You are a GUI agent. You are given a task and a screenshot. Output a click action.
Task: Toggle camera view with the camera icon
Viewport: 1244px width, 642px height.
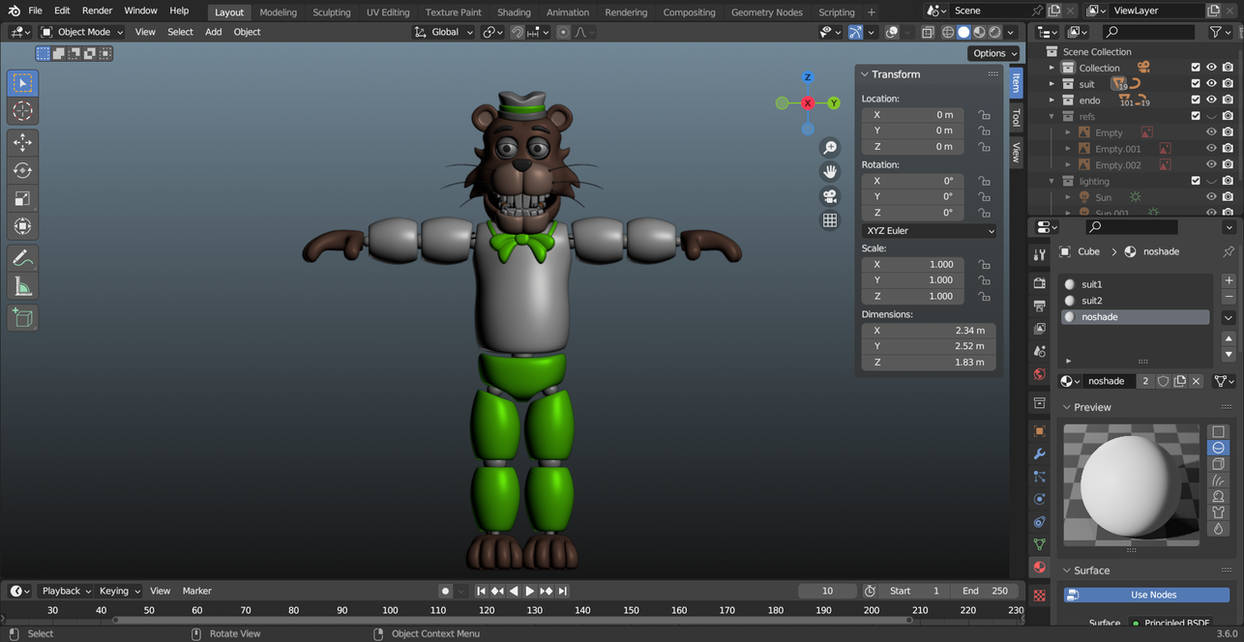(830, 196)
